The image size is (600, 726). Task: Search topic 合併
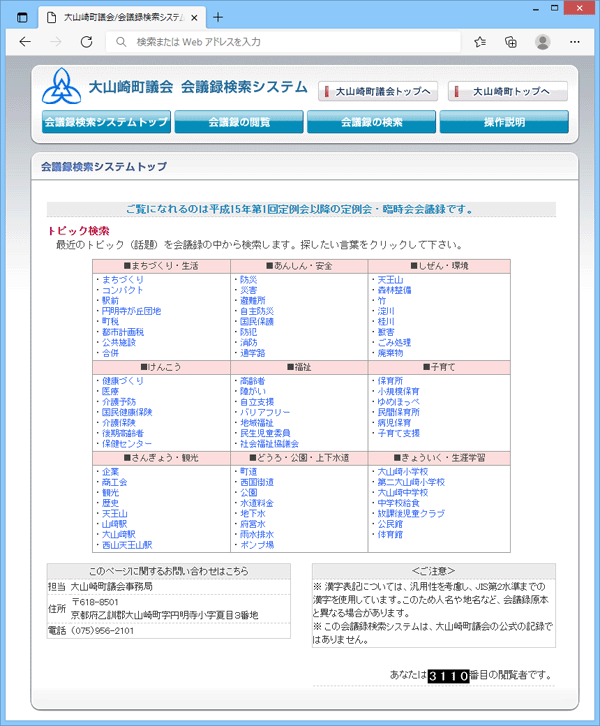[110, 353]
